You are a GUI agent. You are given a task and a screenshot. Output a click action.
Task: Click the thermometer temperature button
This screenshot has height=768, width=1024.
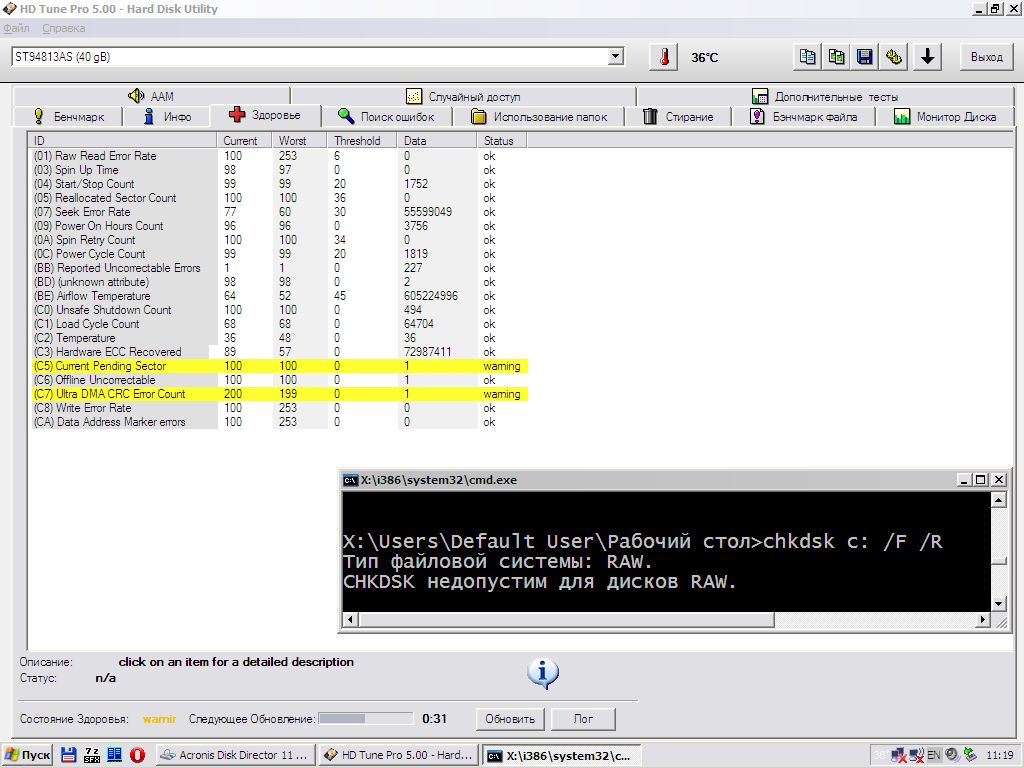664,57
